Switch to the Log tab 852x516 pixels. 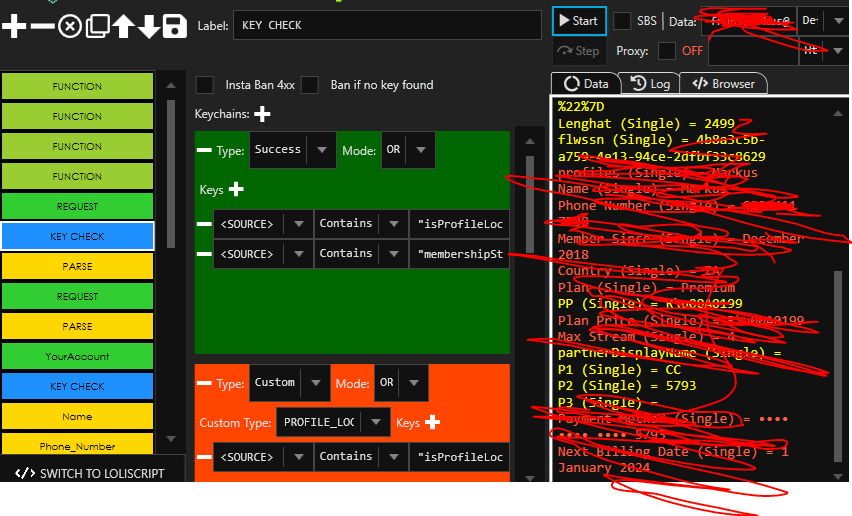(651, 84)
